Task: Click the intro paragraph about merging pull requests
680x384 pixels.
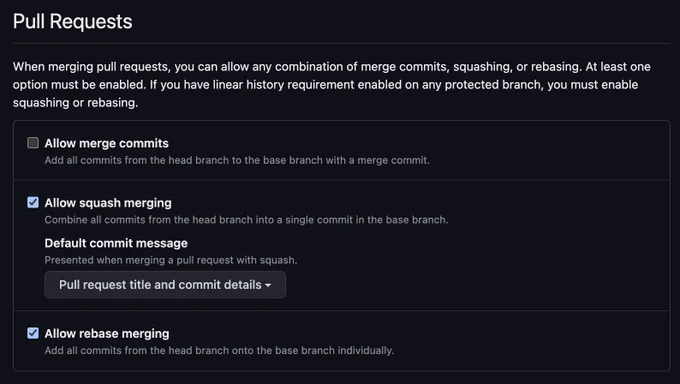Action: [x=332, y=85]
